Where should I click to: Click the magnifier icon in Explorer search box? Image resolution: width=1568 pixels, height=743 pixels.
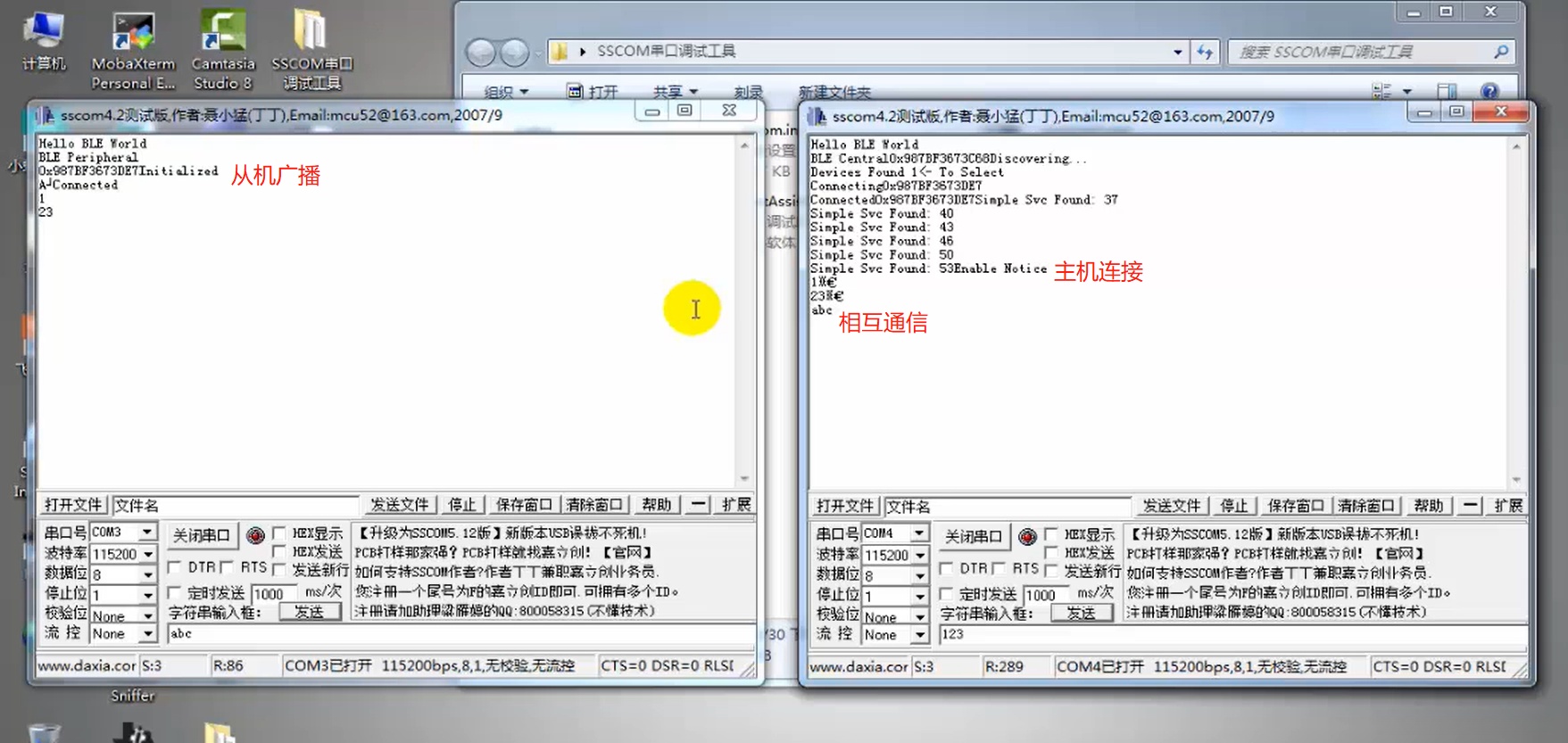pos(1501,52)
